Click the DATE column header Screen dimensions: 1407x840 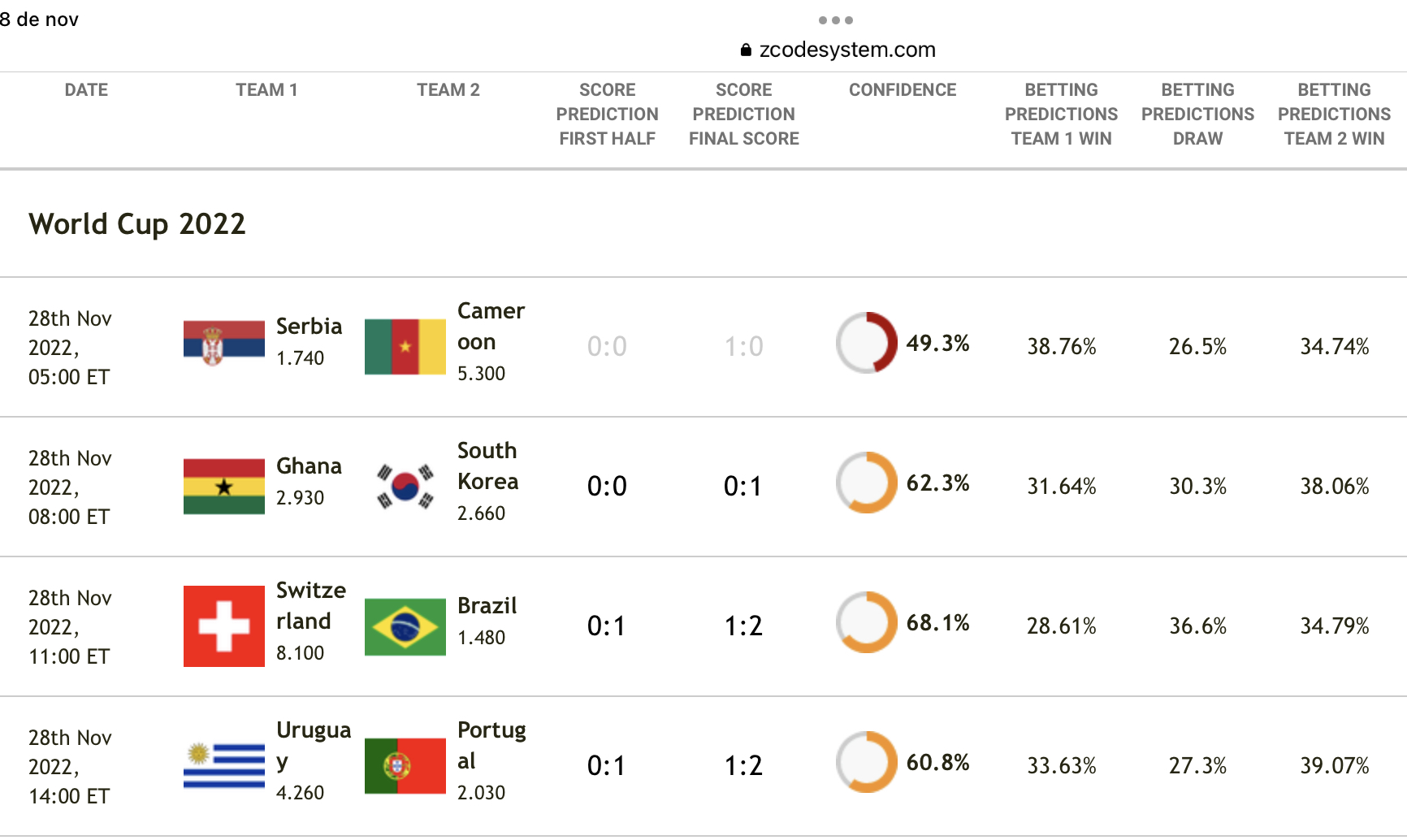86,90
